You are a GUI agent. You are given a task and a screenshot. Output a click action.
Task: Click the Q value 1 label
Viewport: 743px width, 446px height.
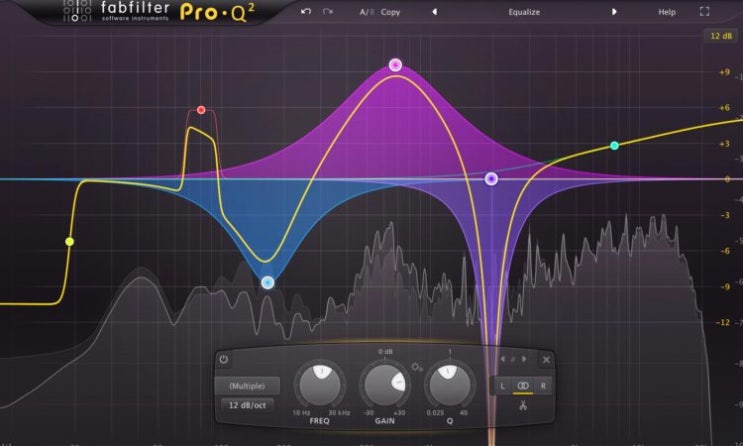(450, 352)
